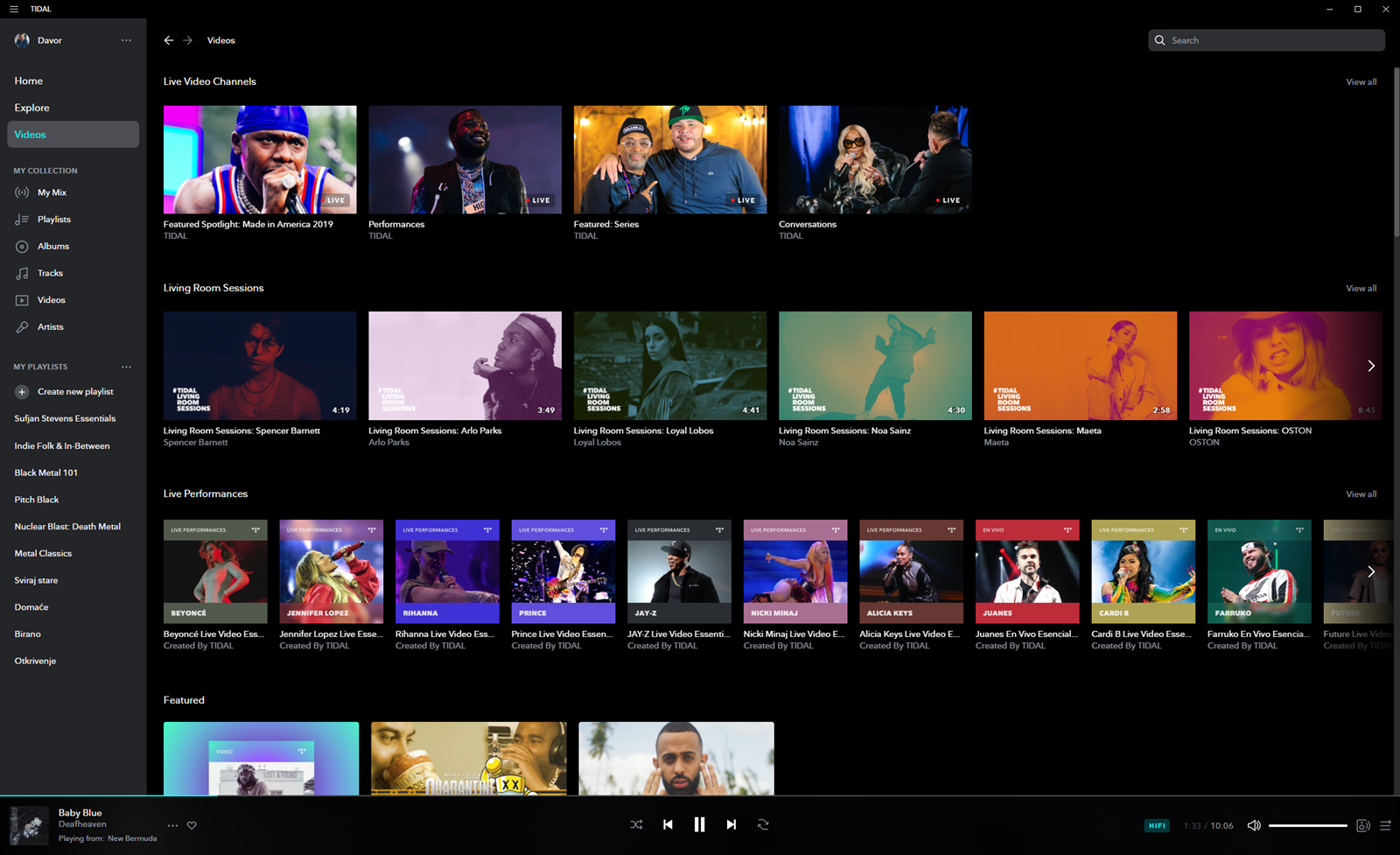Open the Home page

point(29,81)
